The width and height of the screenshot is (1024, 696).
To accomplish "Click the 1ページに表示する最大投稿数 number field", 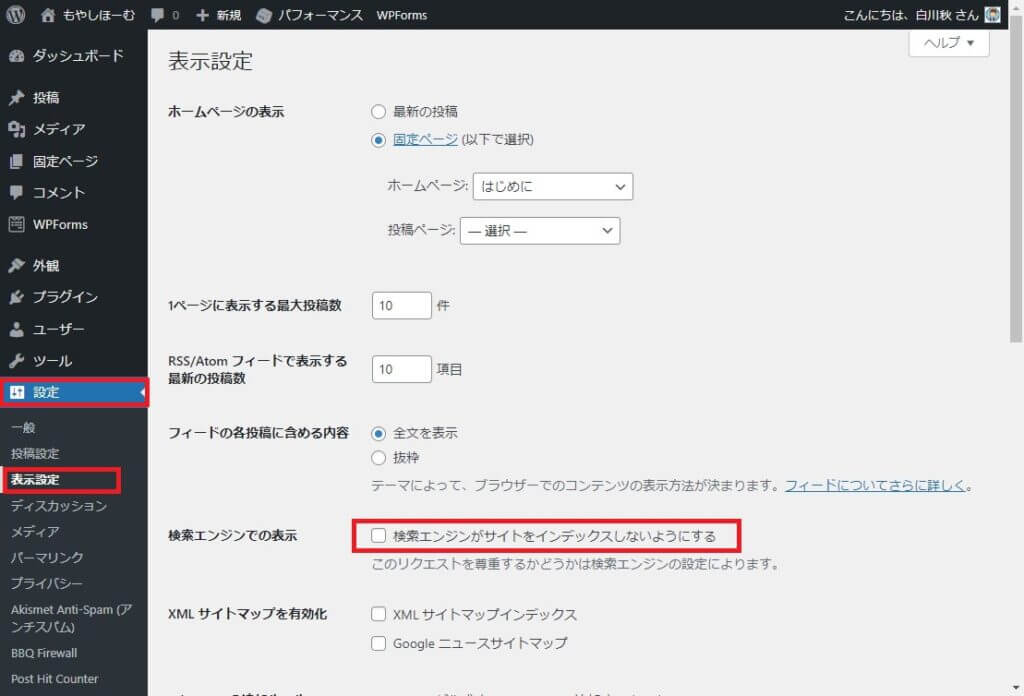I will click(x=401, y=305).
